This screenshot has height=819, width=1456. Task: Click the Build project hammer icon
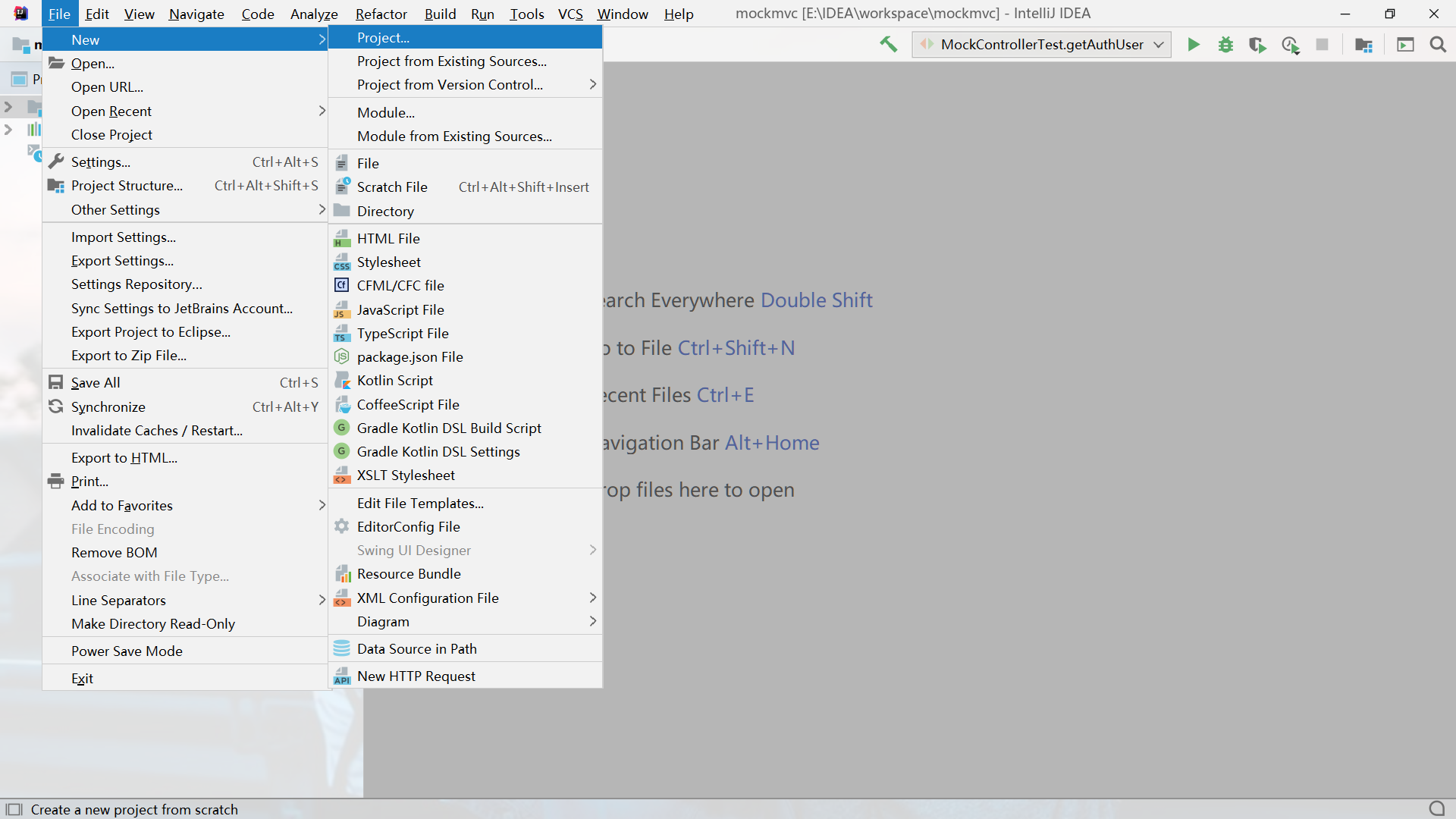point(888,45)
